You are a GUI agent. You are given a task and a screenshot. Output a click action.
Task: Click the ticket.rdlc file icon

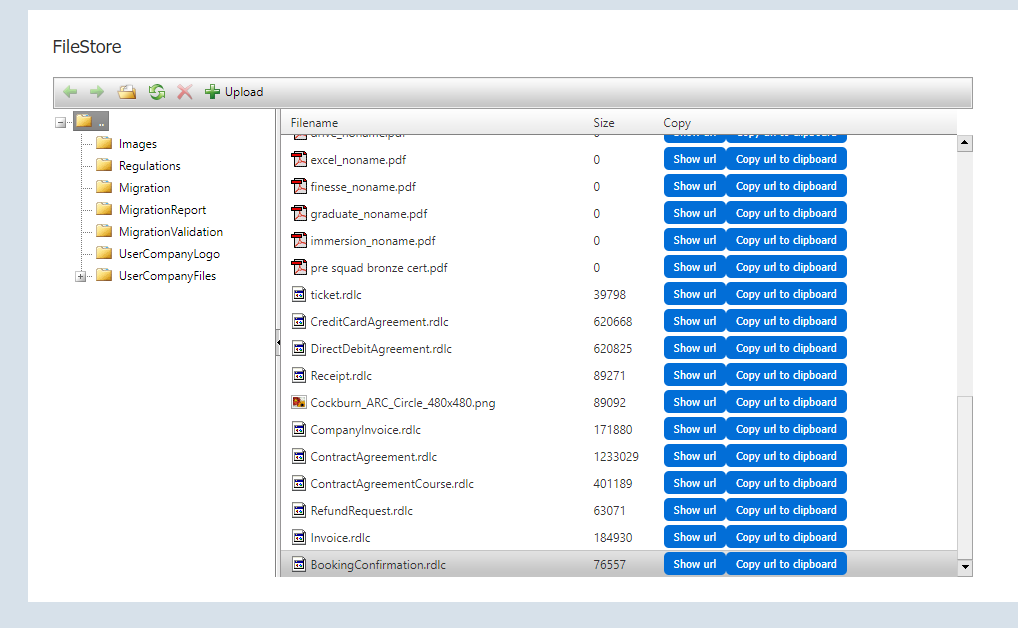click(x=298, y=294)
